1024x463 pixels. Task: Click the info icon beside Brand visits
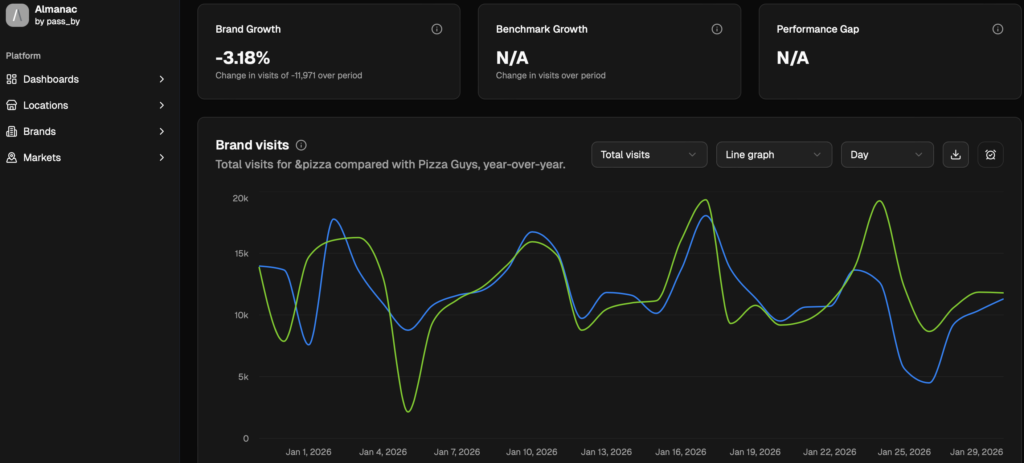click(x=301, y=145)
